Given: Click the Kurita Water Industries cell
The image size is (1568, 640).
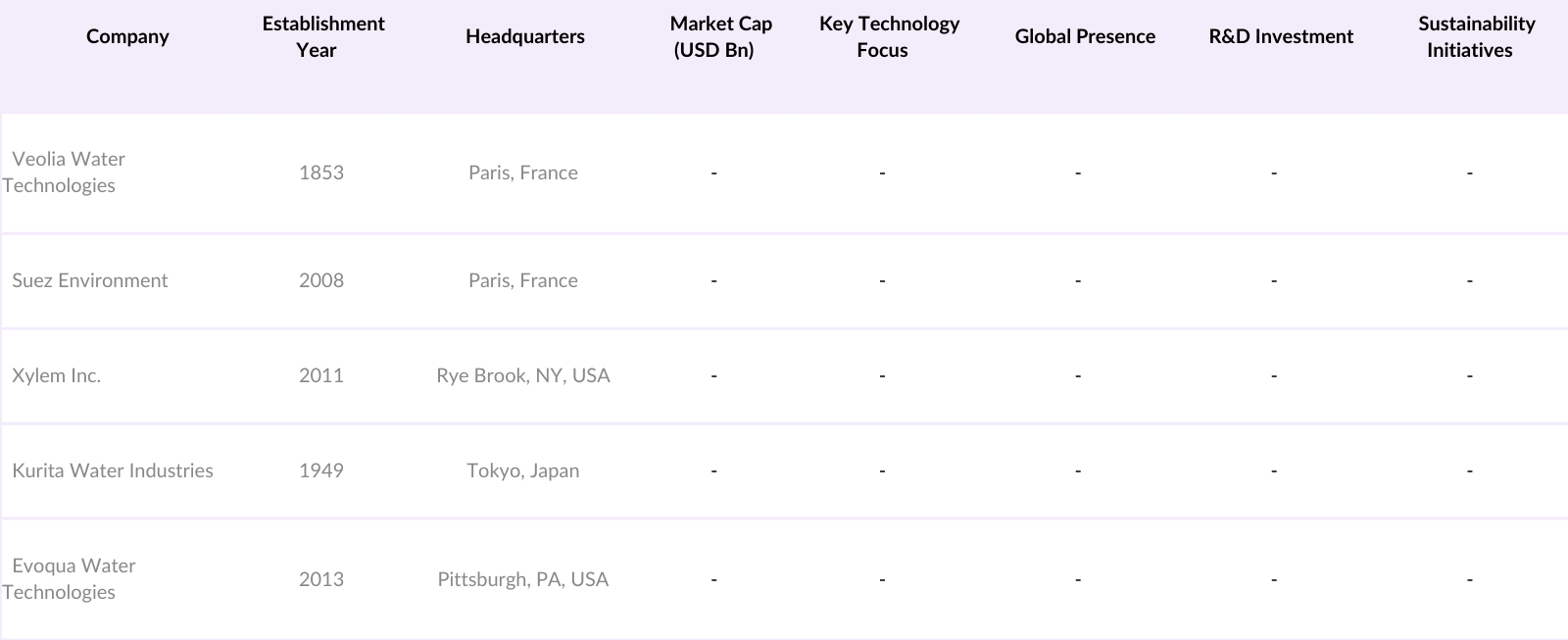Looking at the screenshot, I should [x=113, y=471].
